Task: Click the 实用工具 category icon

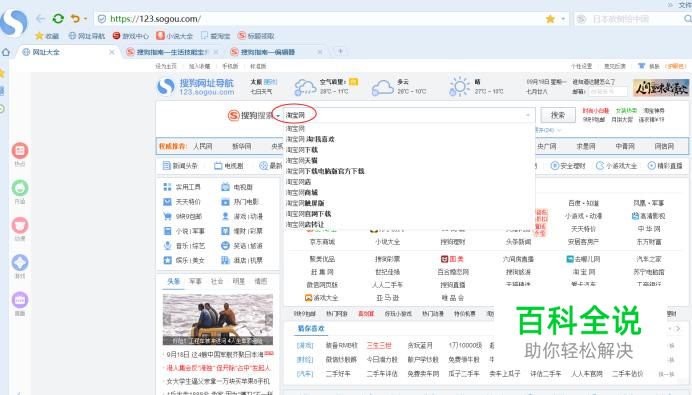Action: coord(167,187)
